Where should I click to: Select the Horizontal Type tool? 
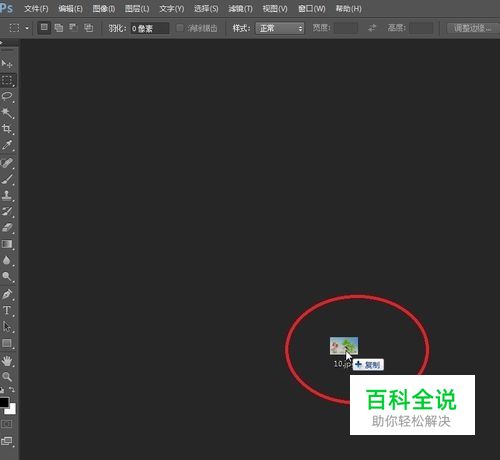[x=7, y=311]
